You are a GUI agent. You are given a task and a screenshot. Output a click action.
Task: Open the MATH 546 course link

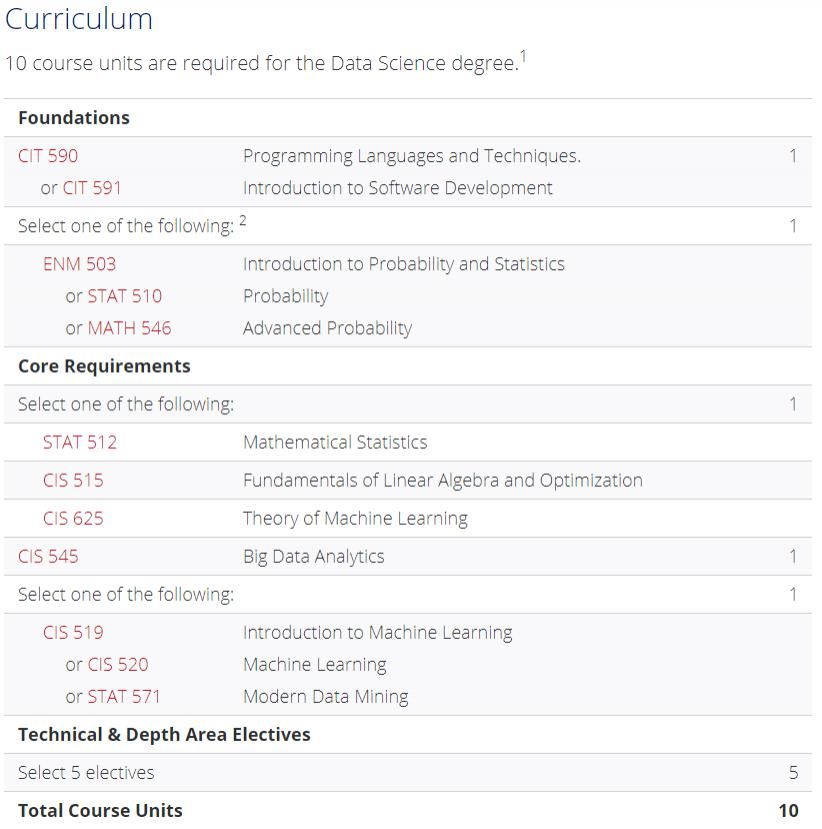coord(129,328)
